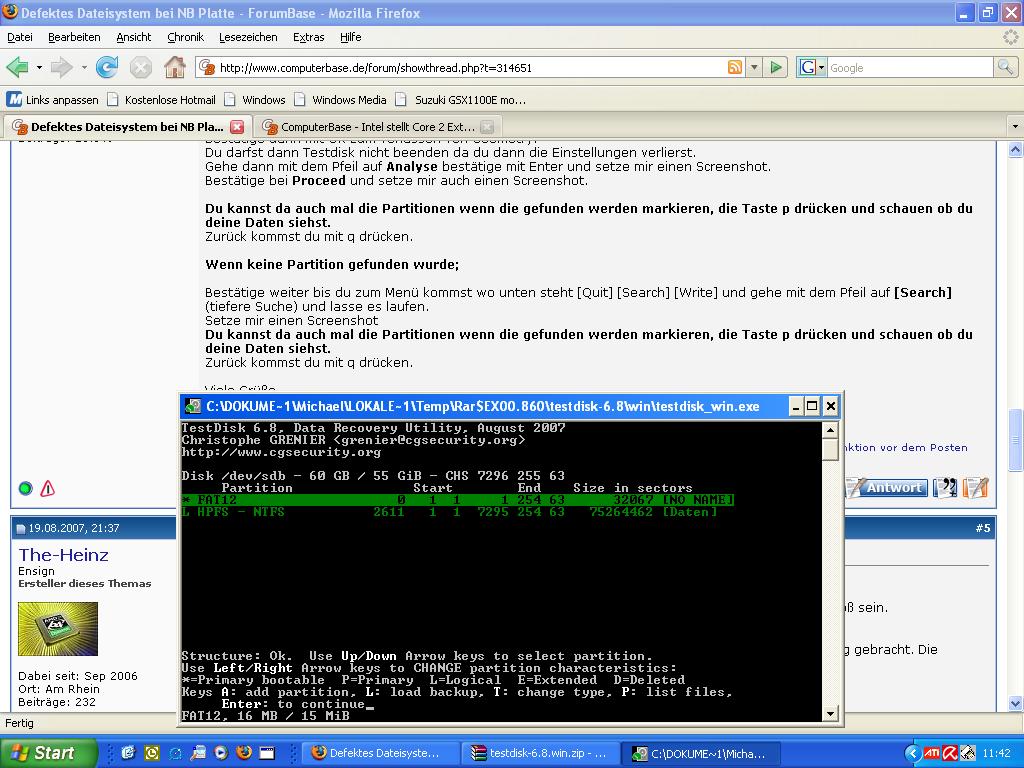This screenshot has width=1024, height=768.
Task: Open the Windows Media bookmark
Action: point(341,100)
